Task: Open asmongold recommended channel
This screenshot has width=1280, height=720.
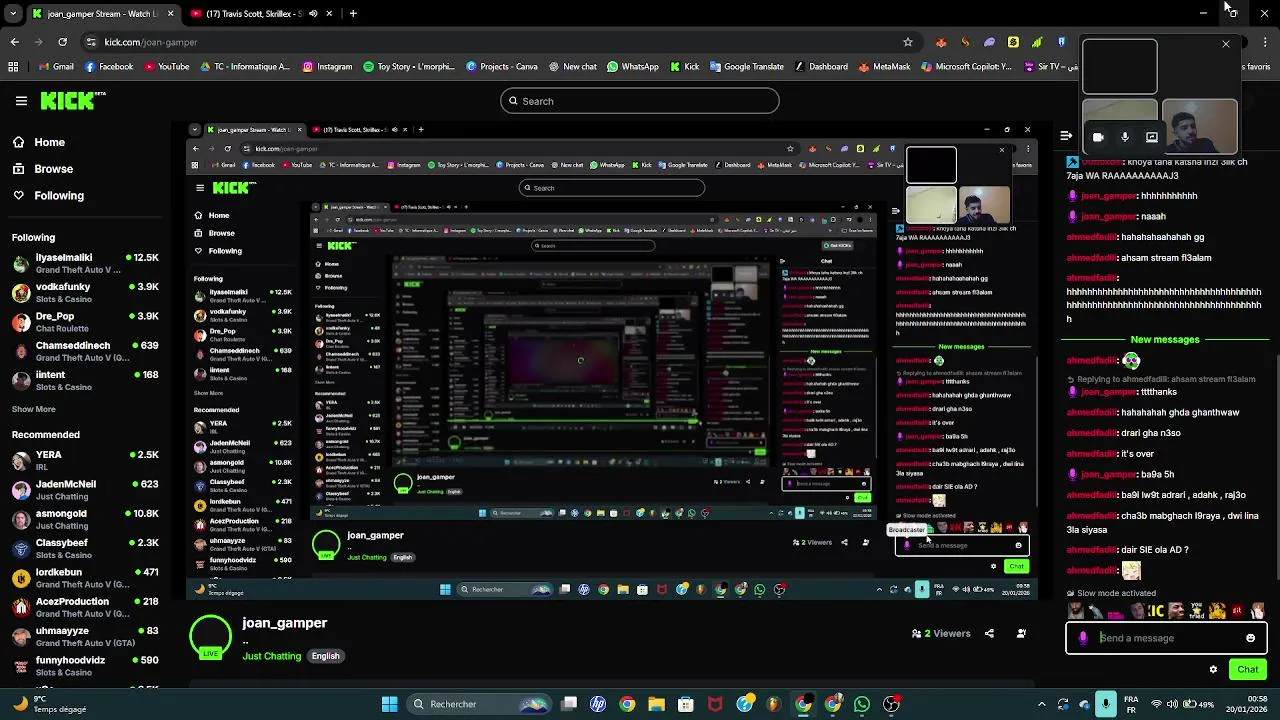Action: tap(85, 519)
